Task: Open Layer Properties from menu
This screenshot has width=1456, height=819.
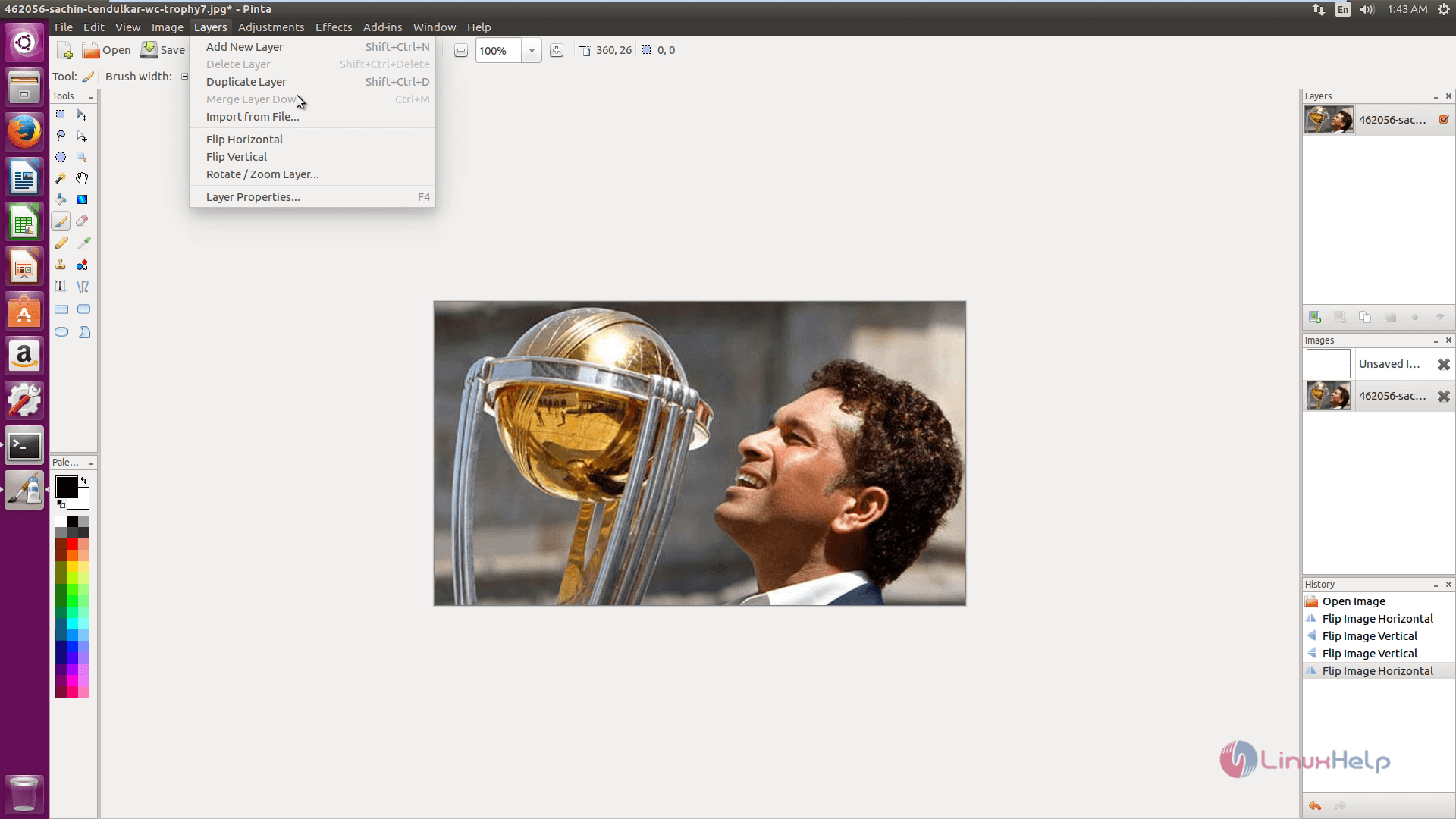Action: [x=312, y=197]
